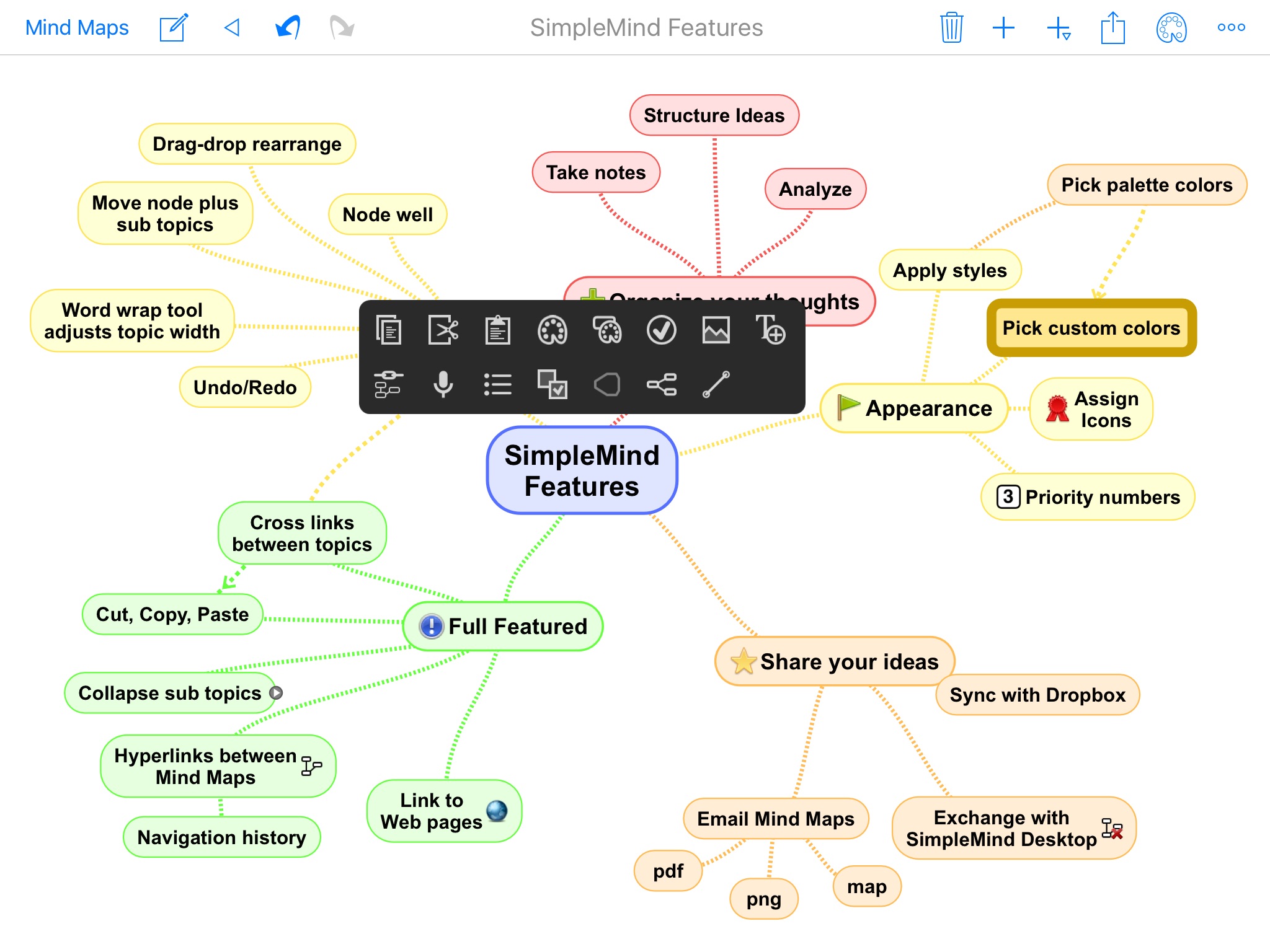
Task: Delete selected topic with trash icon
Action: (x=951, y=28)
